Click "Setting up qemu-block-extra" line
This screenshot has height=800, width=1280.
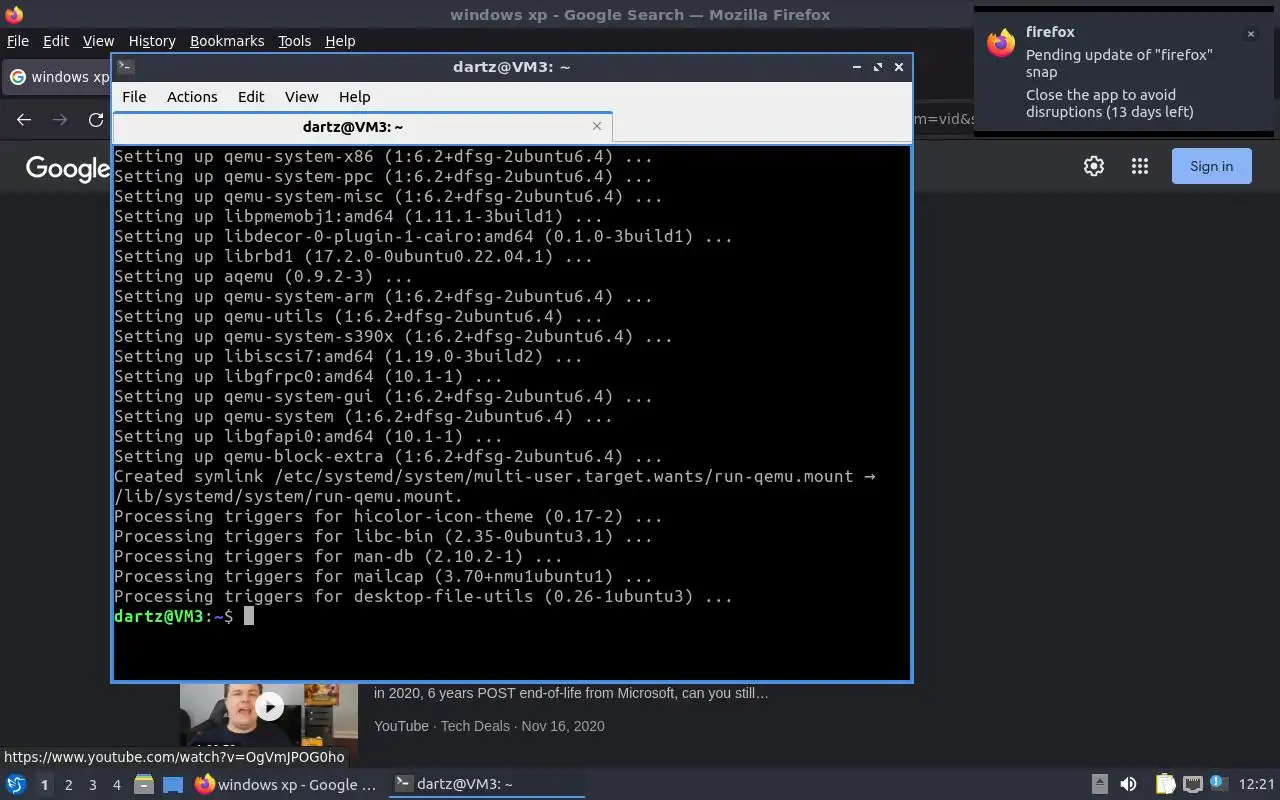(388, 456)
